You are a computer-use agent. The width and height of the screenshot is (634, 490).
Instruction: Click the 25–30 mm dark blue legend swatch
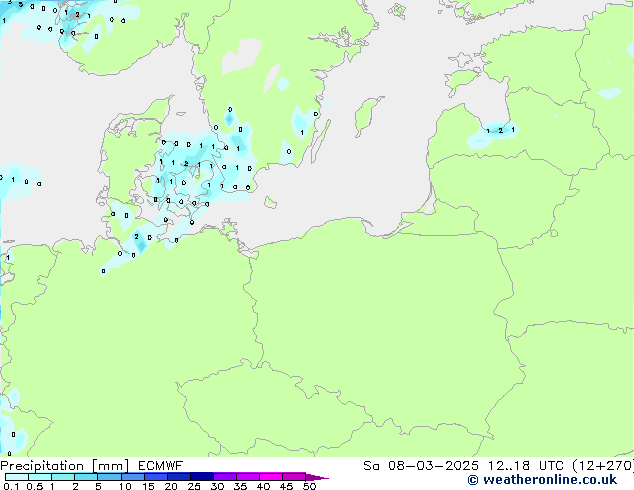(x=201, y=477)
